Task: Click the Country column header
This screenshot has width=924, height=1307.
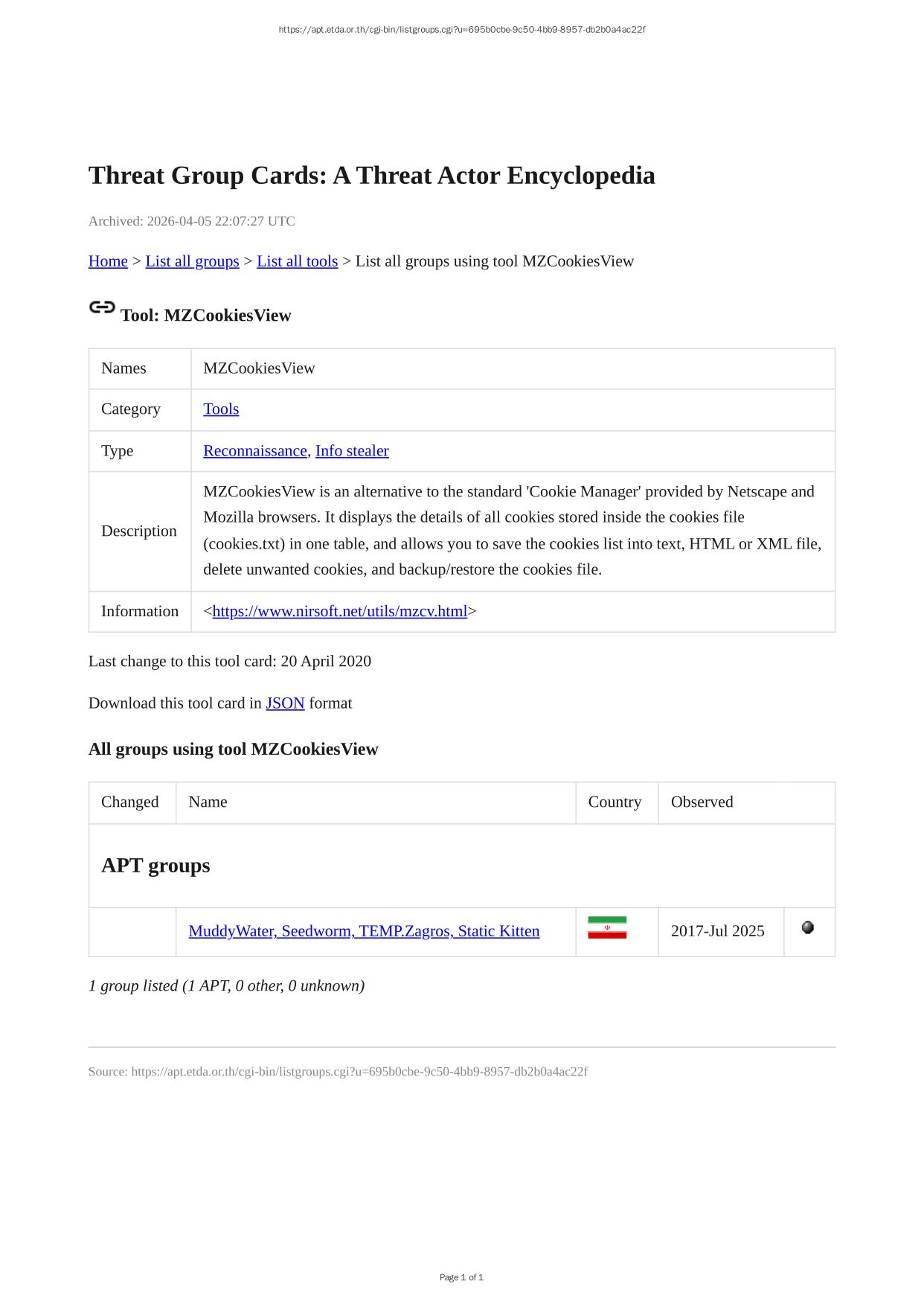Action: click(614, 802)
